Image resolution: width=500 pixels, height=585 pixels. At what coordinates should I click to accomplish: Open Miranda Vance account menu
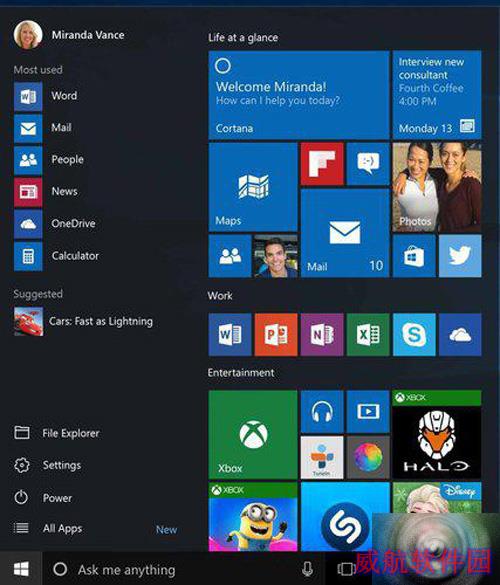point(69,35)
